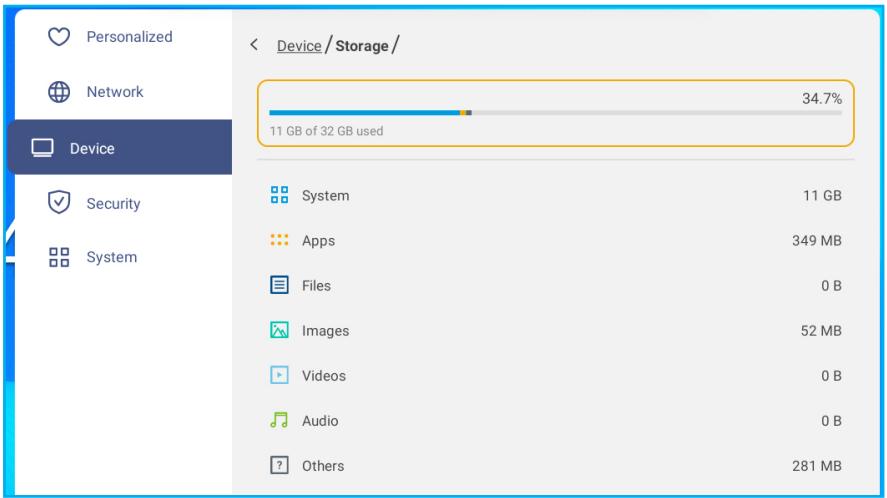Click the shield icon beside Security
887x498 pixels.
coord(59,202)
